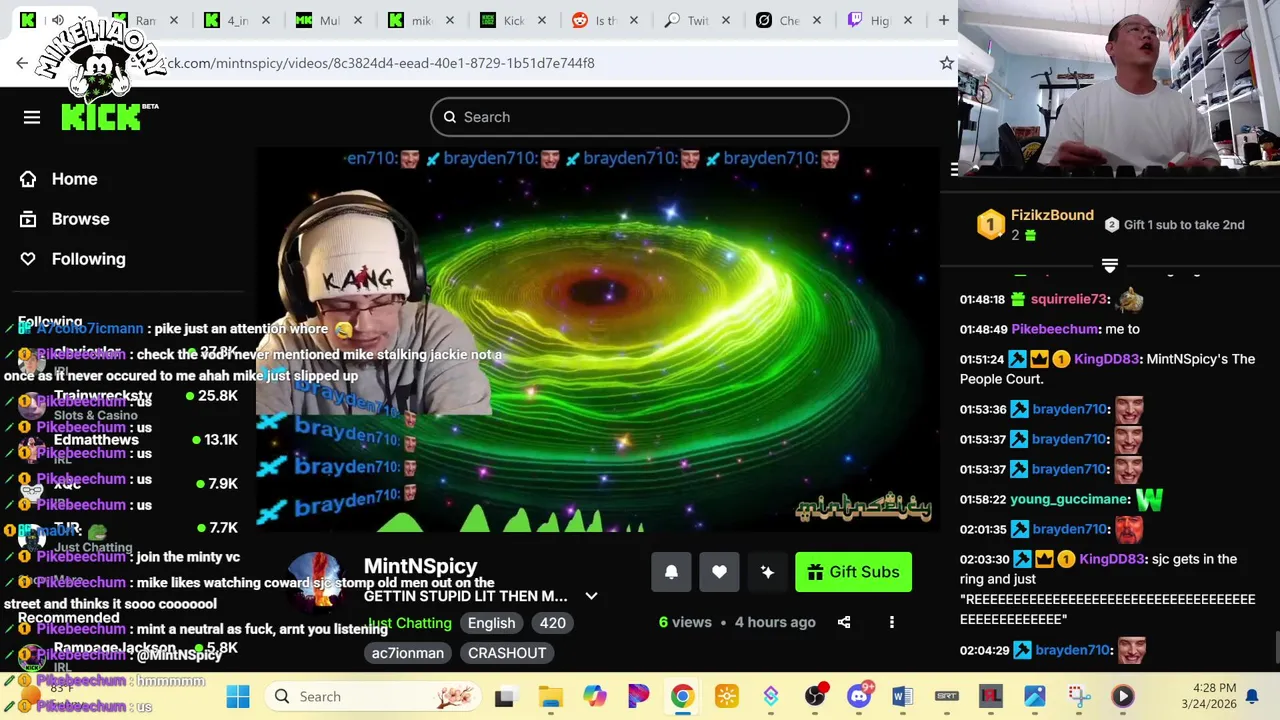Collapse chat panel with arrow icon
The image size is (1280, 720).
pos(953,169)
